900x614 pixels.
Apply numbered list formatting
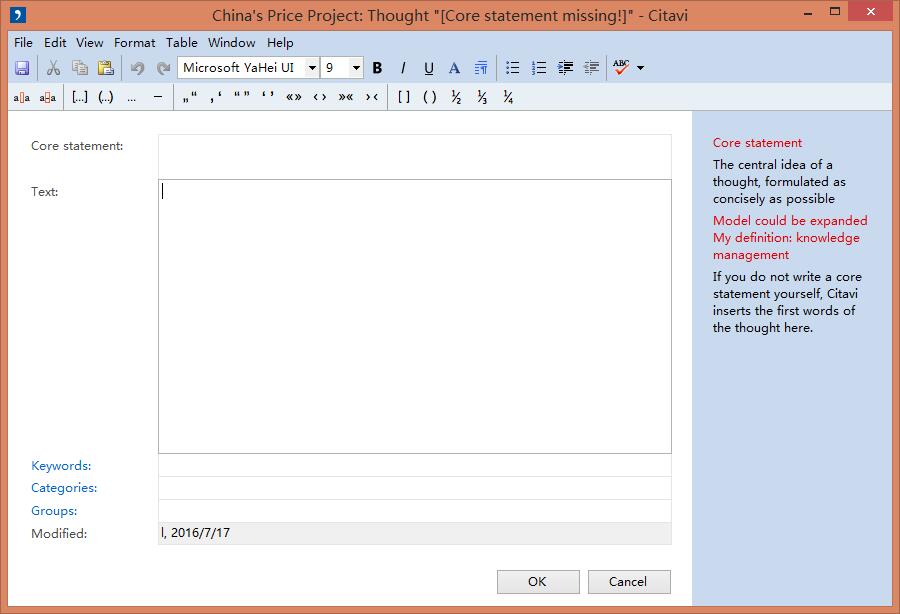[539, 68]
